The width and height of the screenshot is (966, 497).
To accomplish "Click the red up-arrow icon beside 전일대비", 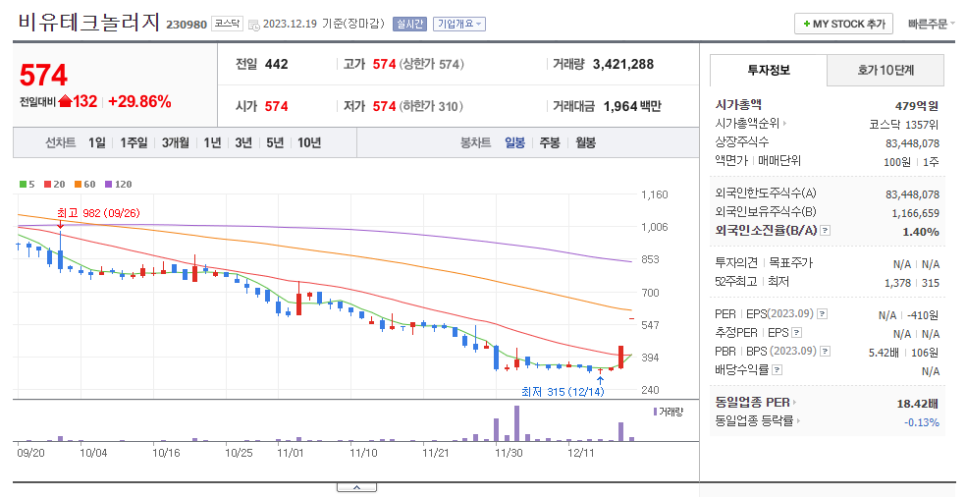I will coord(65,102).
